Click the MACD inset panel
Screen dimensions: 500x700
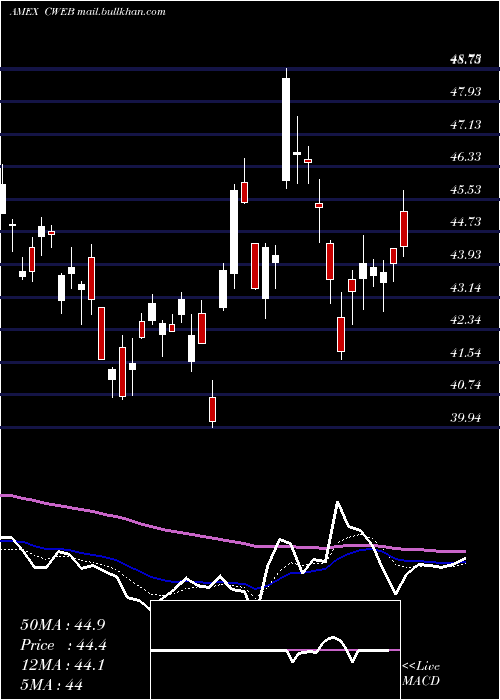click(275, 650)
